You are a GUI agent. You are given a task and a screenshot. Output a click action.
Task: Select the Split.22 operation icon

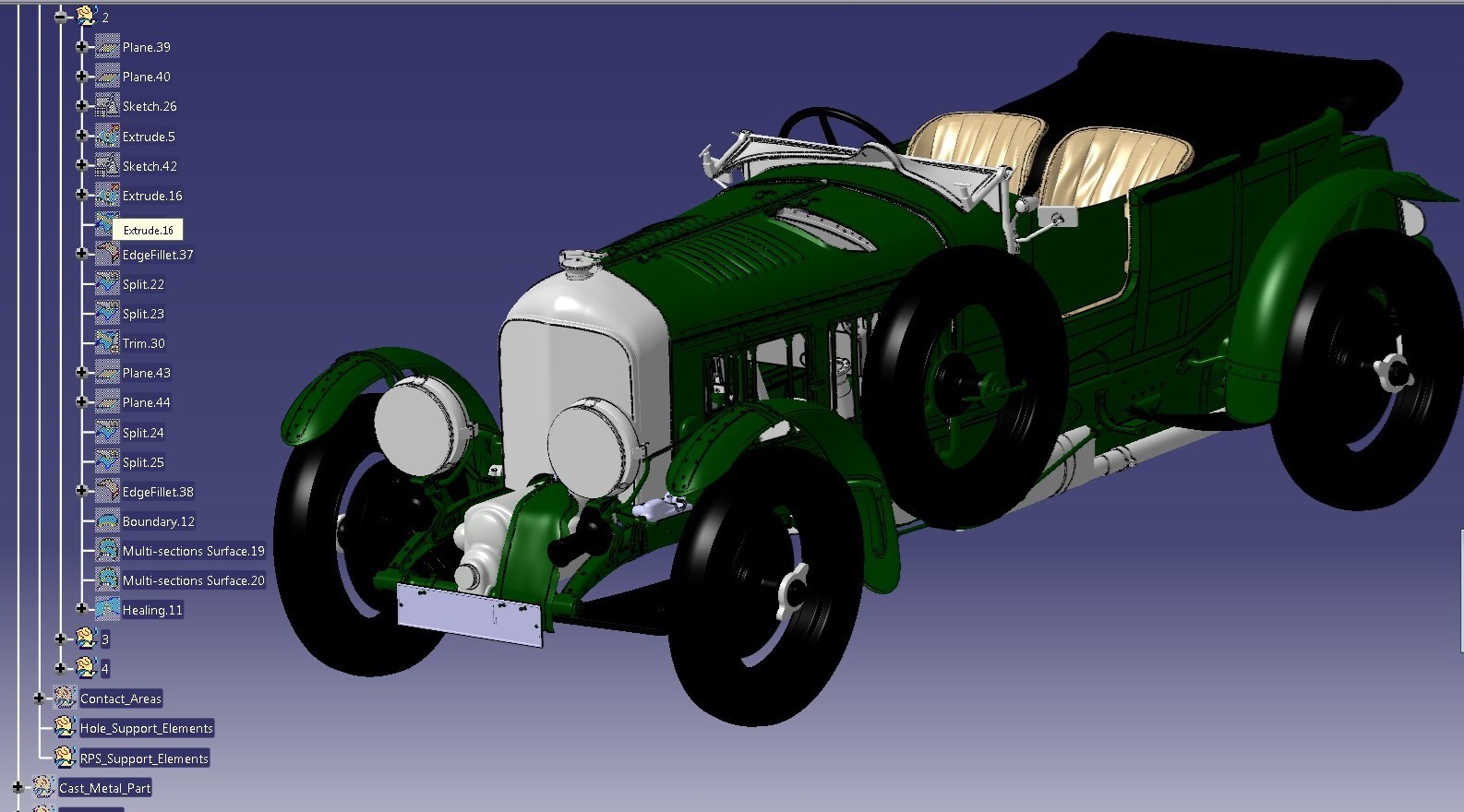pos(108,283)
